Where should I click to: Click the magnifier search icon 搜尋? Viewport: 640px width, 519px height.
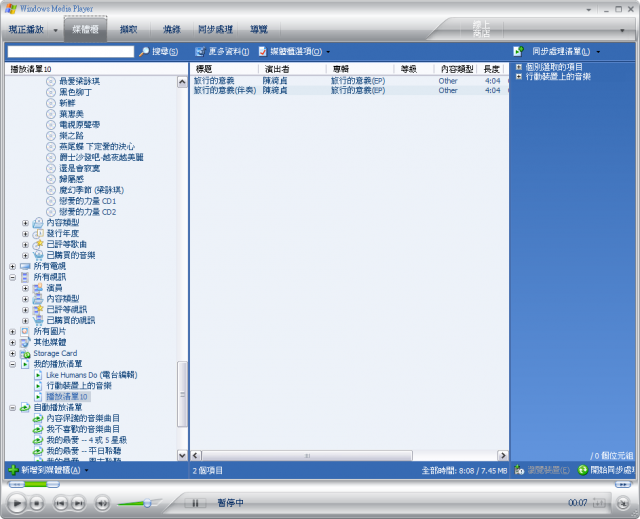click(x=144, y=51)
